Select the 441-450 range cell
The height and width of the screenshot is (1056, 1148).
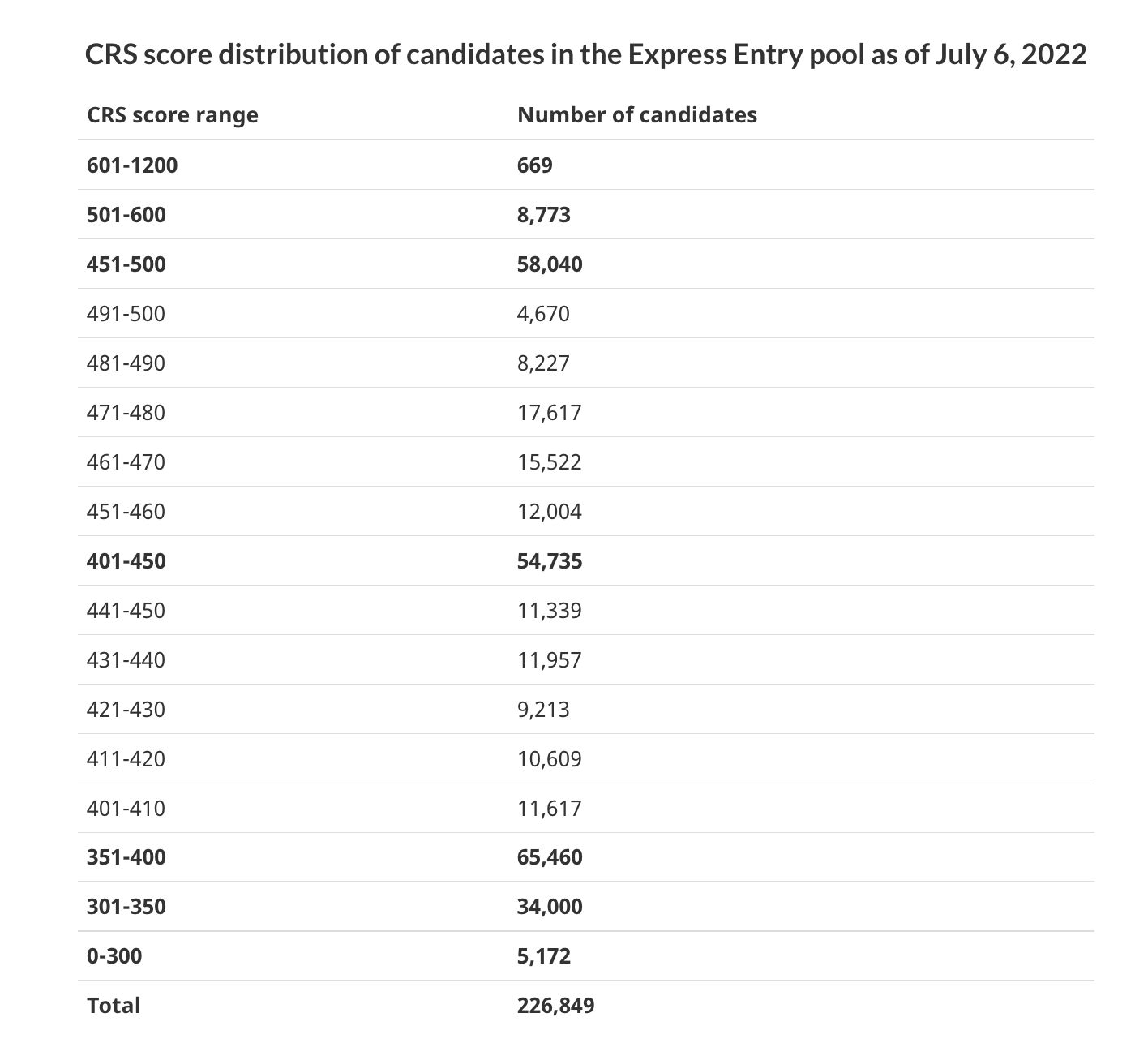[x=126, y=611]
